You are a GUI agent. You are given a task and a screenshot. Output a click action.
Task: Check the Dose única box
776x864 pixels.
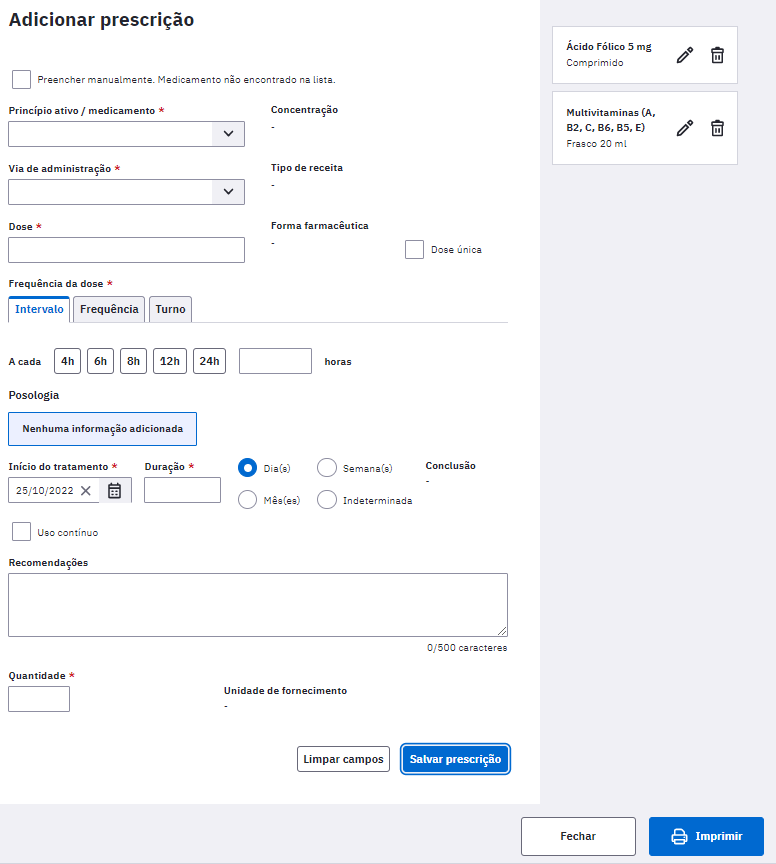click(x=414, y=250)
